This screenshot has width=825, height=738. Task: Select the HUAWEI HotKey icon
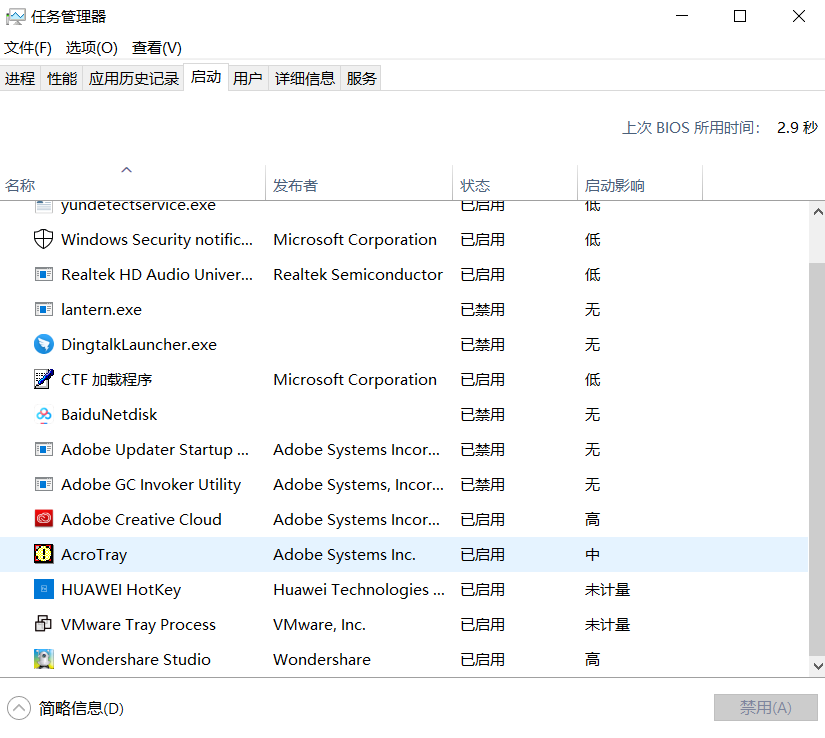click(x=42, y=589)
